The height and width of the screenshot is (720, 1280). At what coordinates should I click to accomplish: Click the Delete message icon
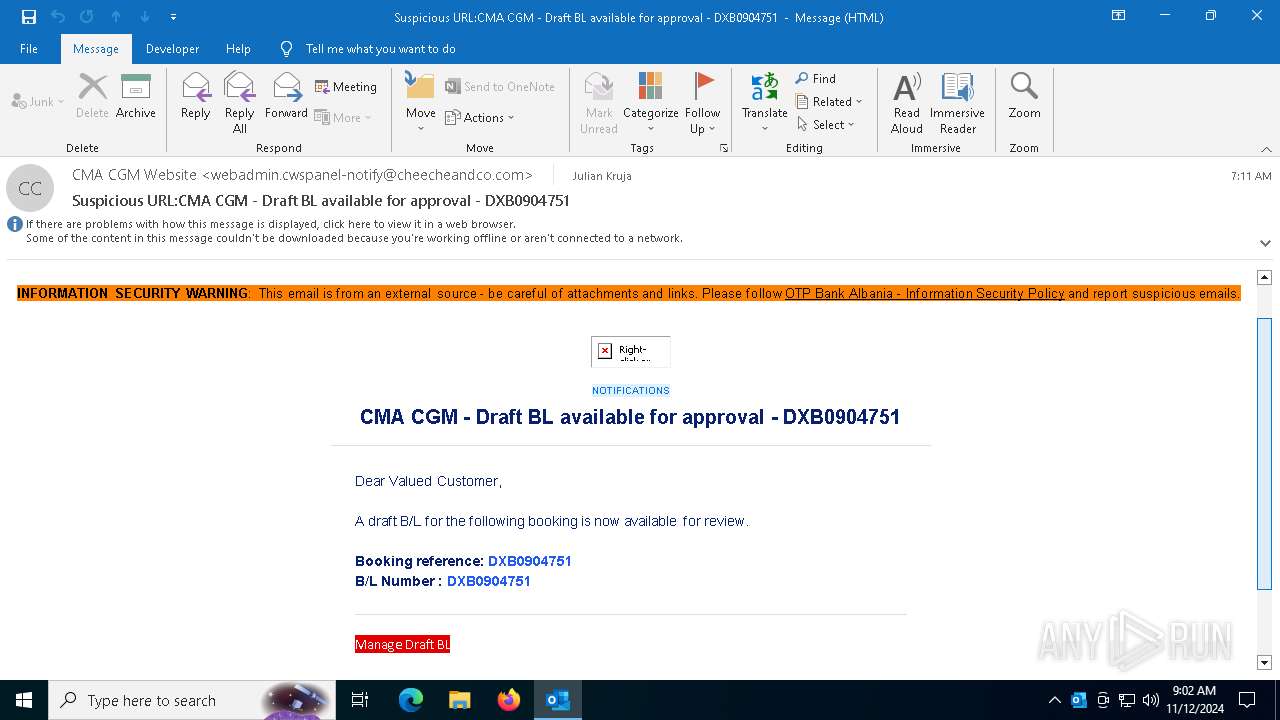point(93,96)
